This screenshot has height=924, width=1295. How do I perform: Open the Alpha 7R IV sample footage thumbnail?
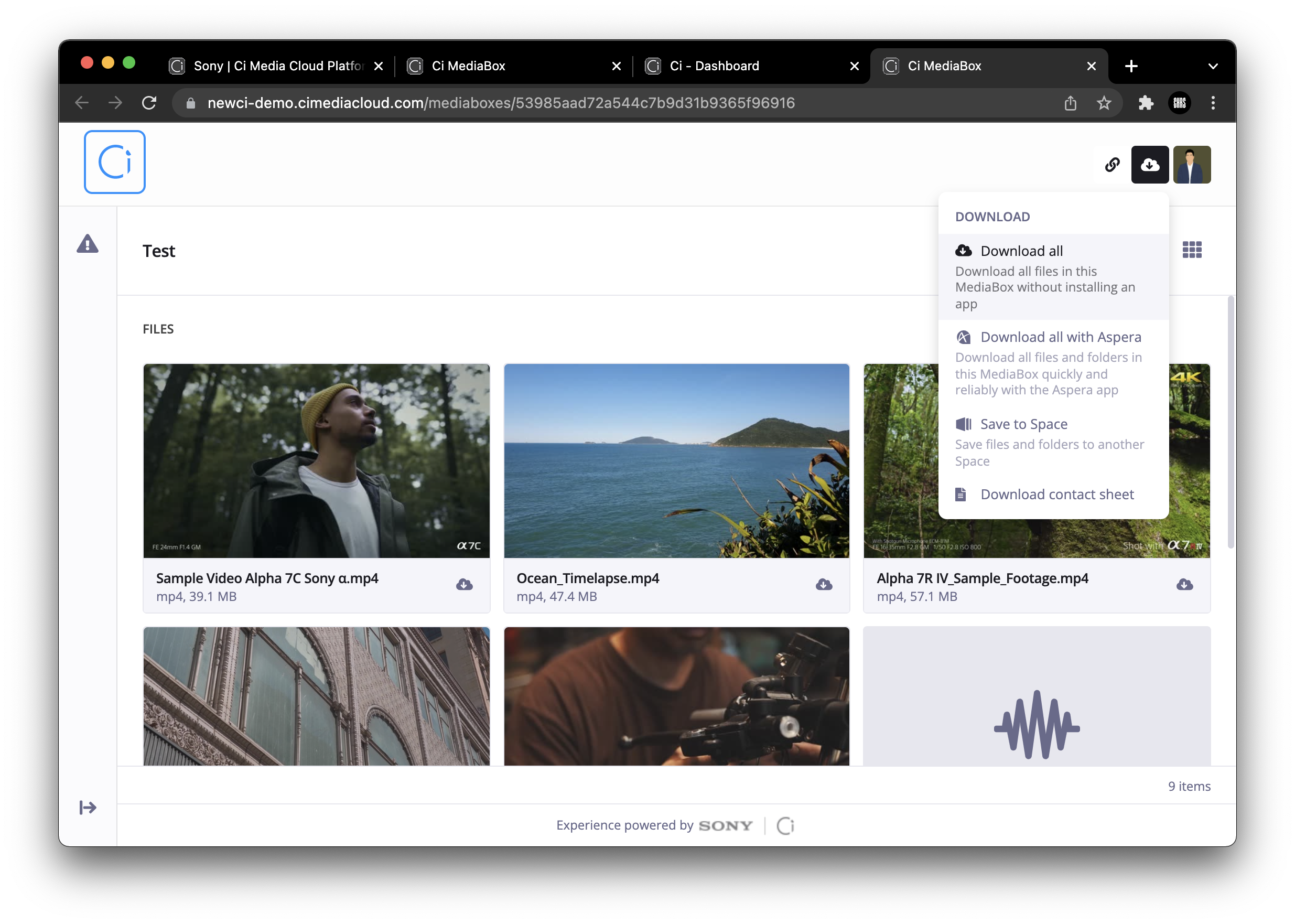[x=900, y=461]
